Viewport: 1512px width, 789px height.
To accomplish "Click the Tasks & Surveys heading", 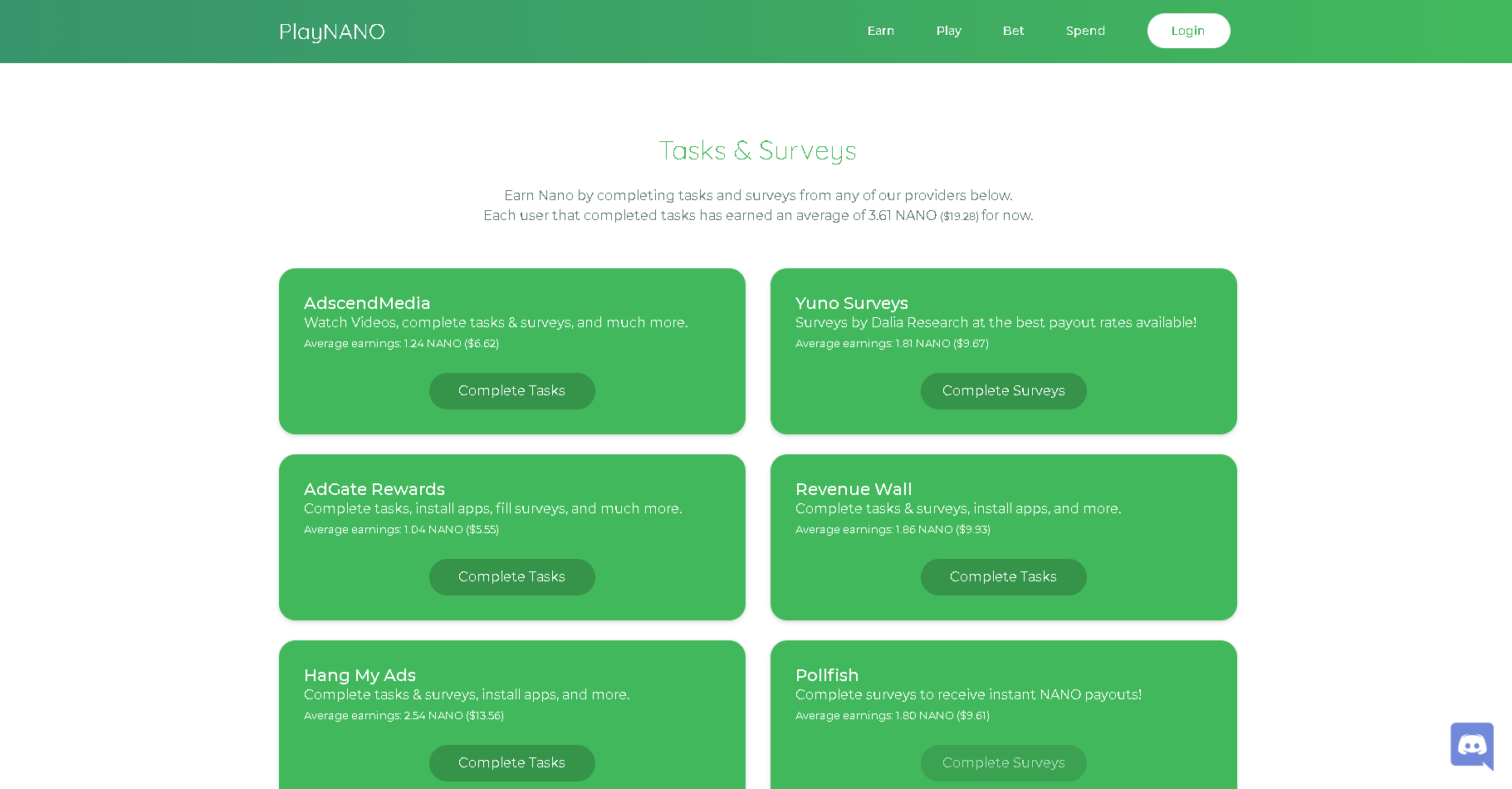I will pyautogui.click(x=757, y=151).
